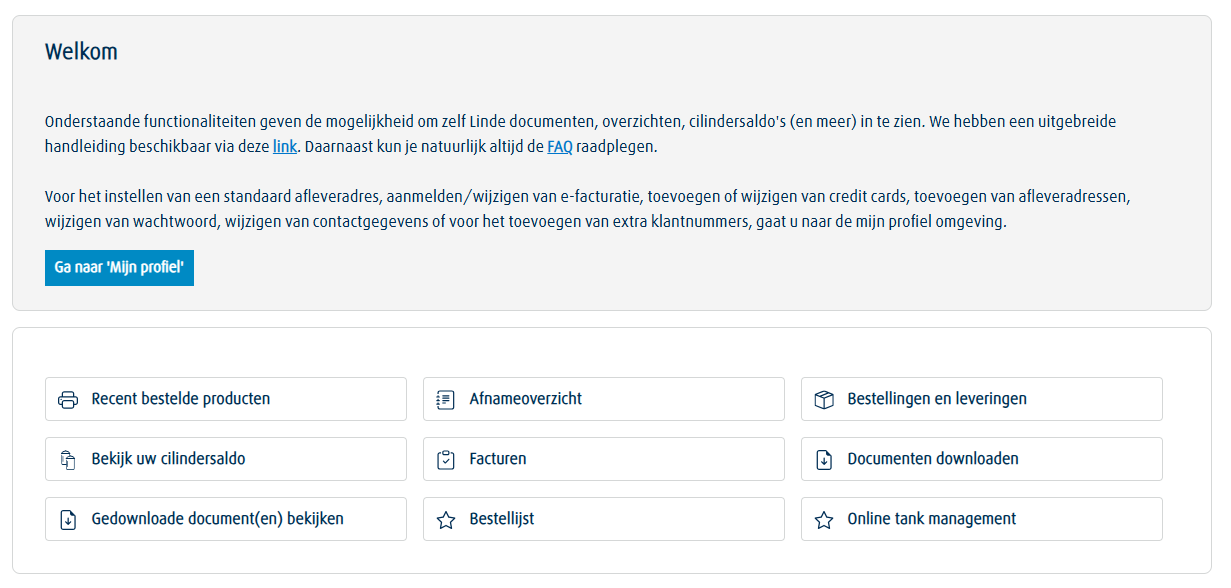Open the Bestellijst tile

tap(603, 518)
